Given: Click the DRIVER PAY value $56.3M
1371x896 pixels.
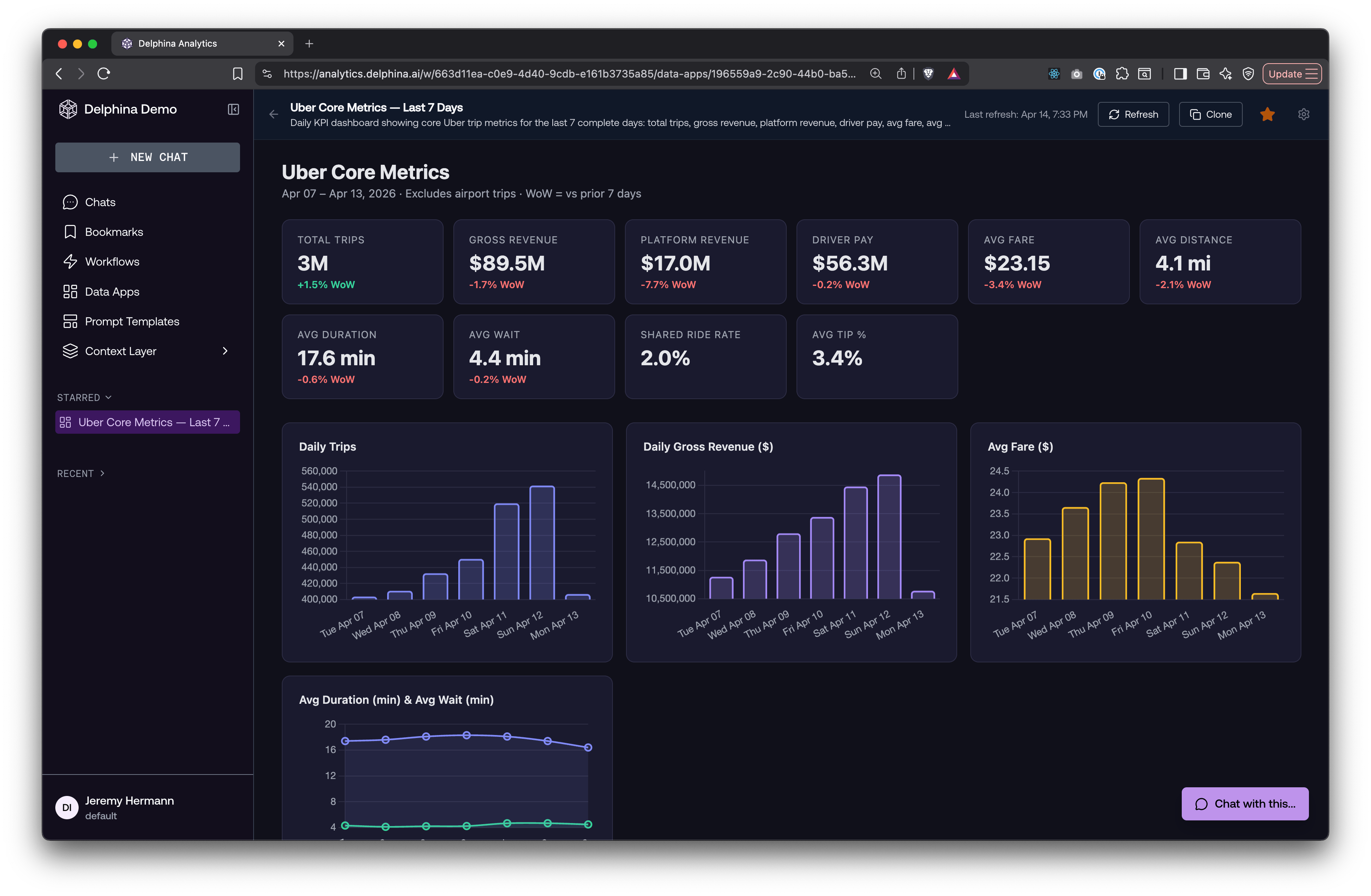Looking at the screenshot, I should click(850, 264).
